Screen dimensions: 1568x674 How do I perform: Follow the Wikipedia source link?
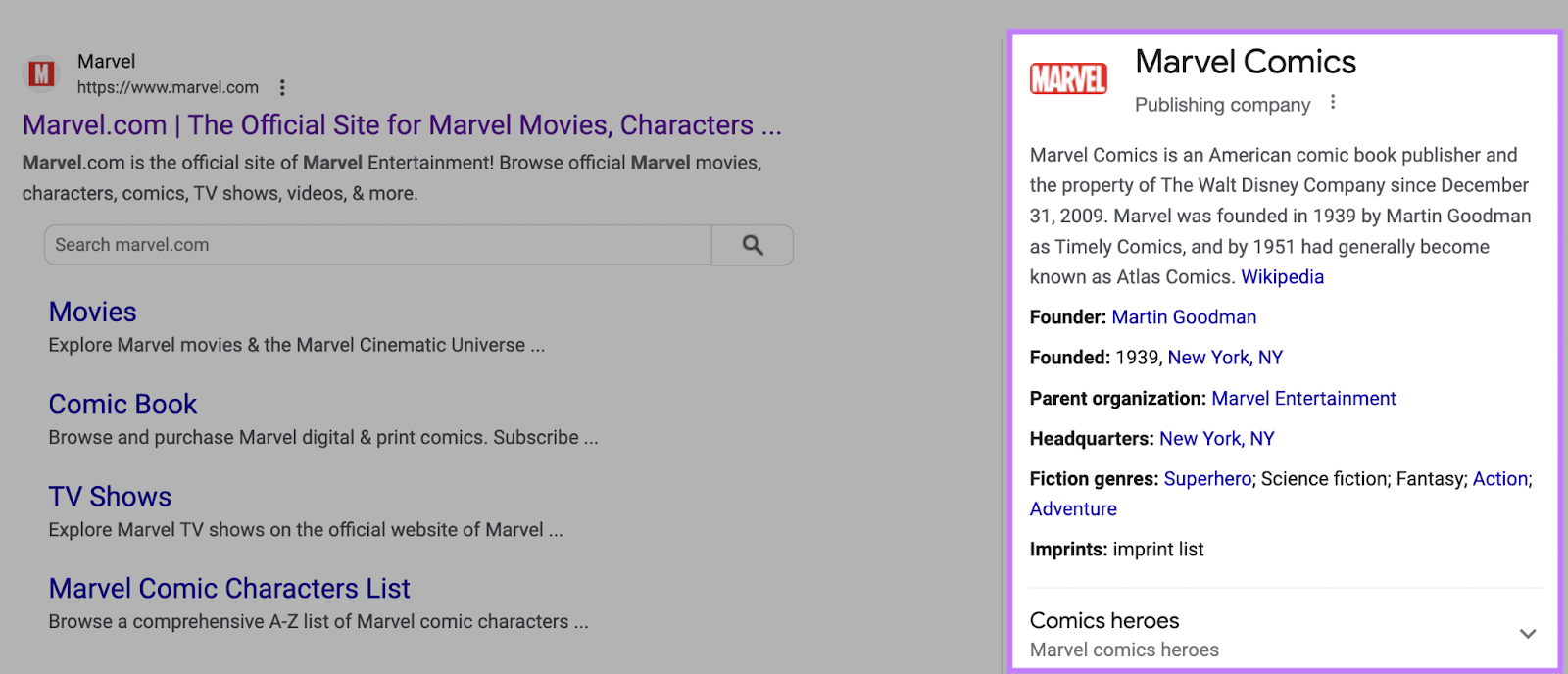tap(1282, 277)
